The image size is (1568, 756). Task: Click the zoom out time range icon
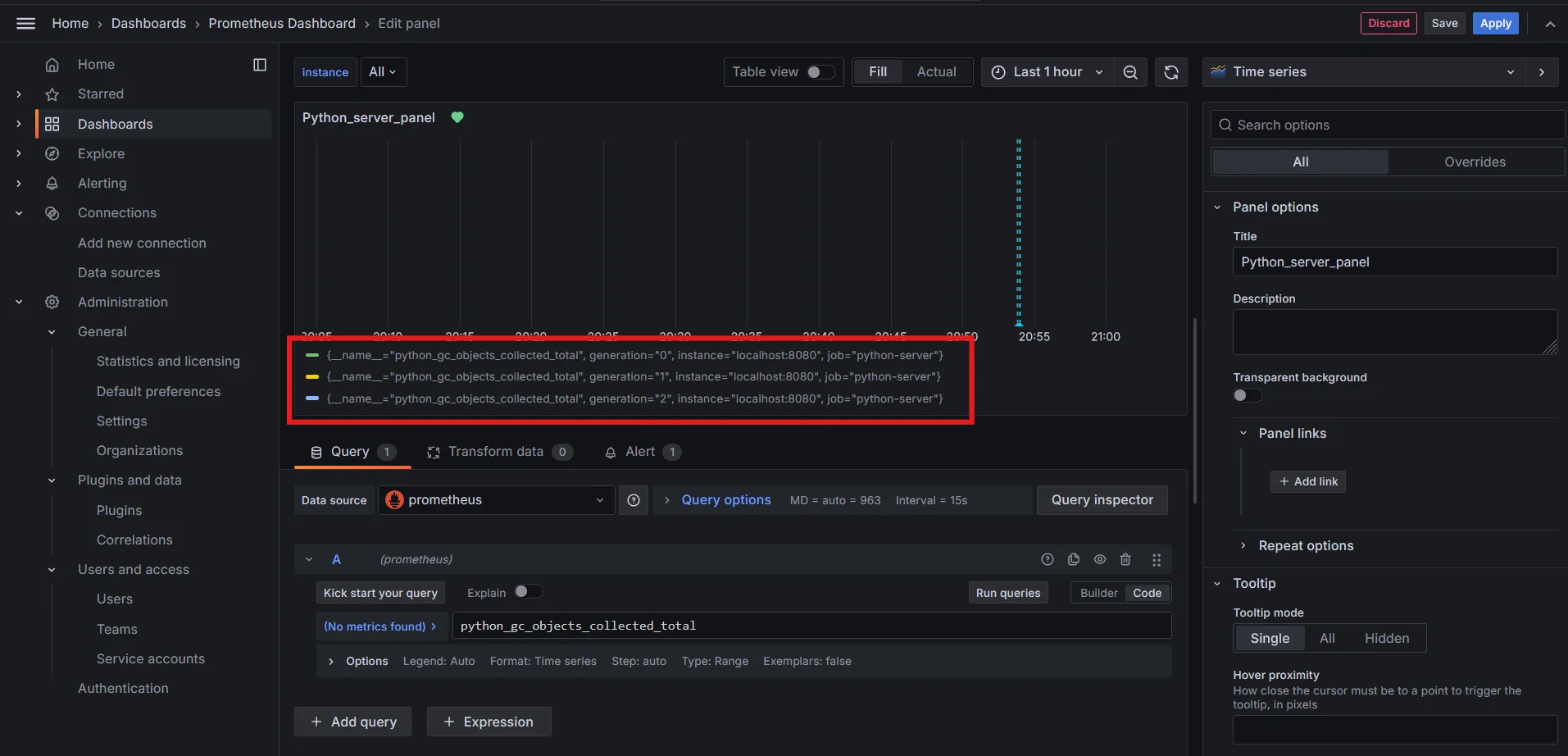[x=1130, y=72]
